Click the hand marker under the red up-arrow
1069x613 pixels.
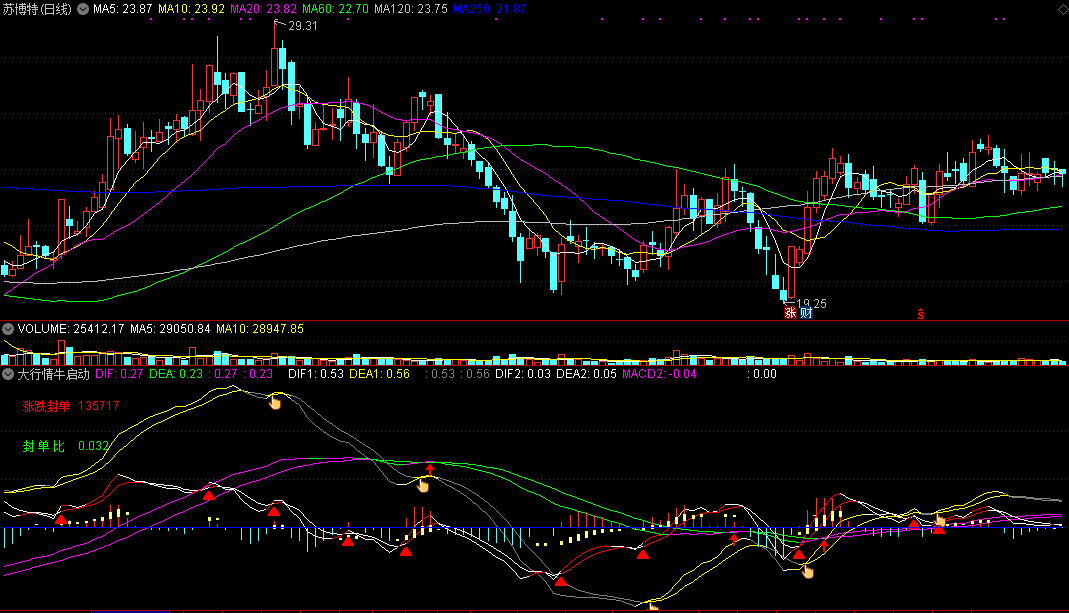click(423, 485)
